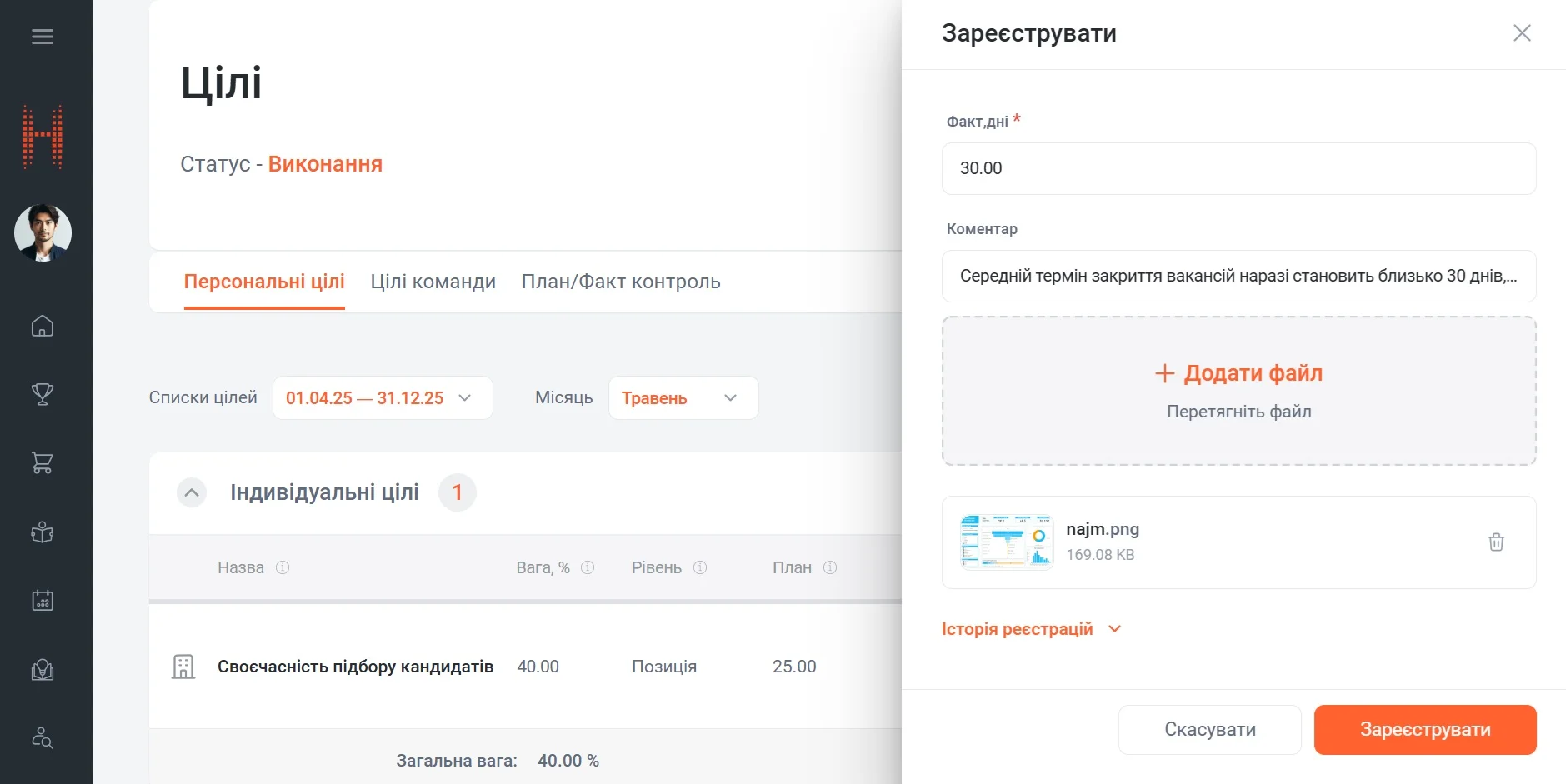
Task: Open the learning section with reading icon
Action: coord(42,532)
